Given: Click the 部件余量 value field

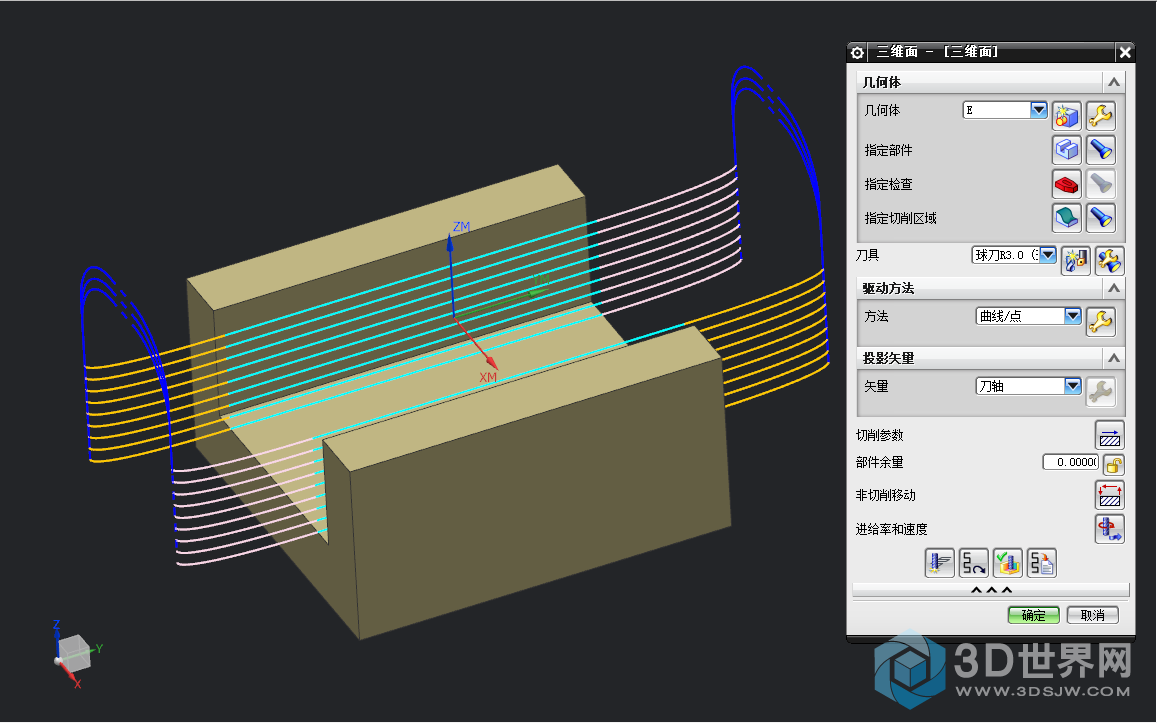Looking at the screenshot, I should (1071, 462).
